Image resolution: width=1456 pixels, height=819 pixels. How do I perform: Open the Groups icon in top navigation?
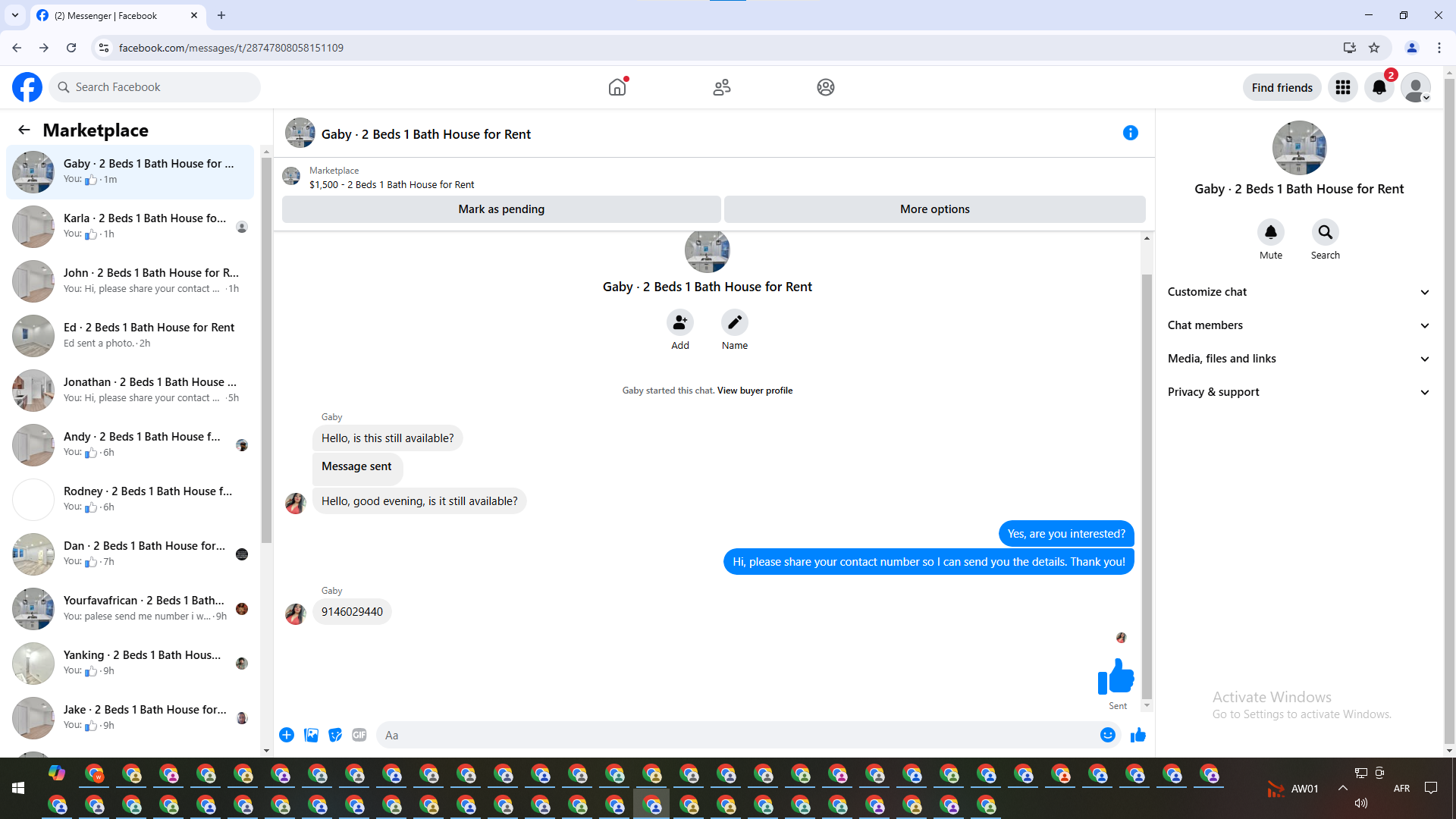coord(826,87)
